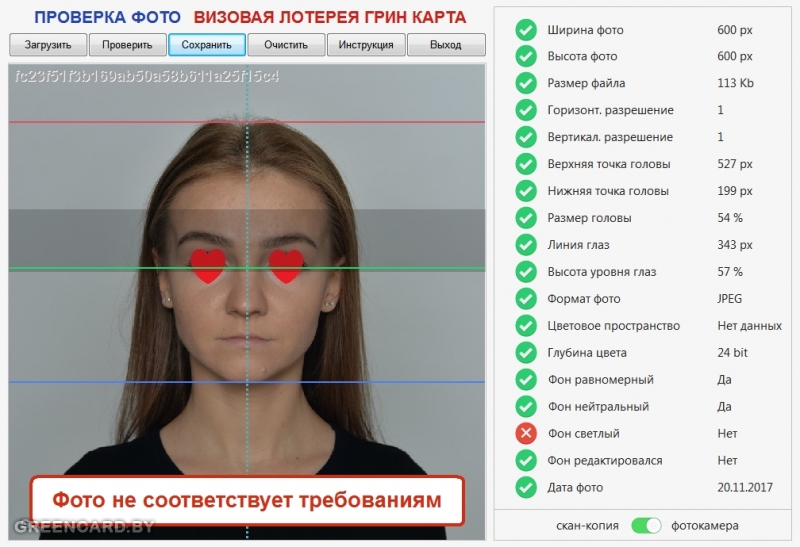Click the check icon for Фон нейтральный
This screenshot has height=547, width=800.
526,407
